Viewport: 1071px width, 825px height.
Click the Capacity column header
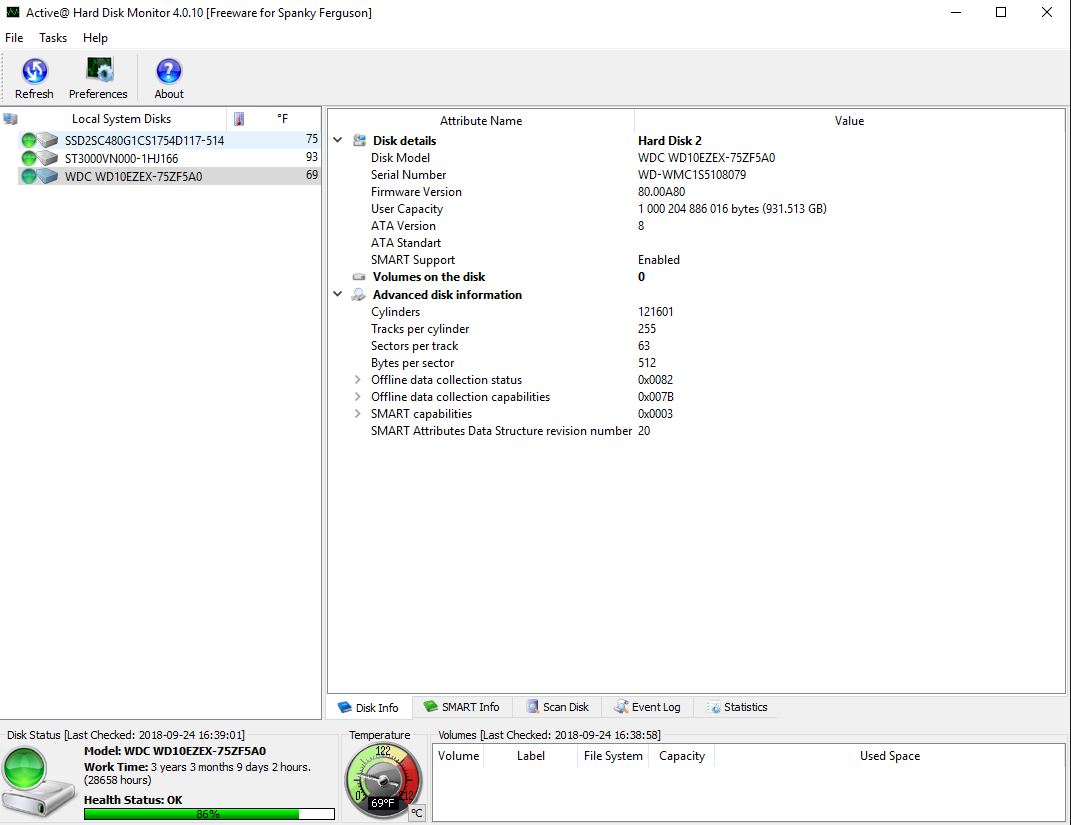tap(681, 756)
